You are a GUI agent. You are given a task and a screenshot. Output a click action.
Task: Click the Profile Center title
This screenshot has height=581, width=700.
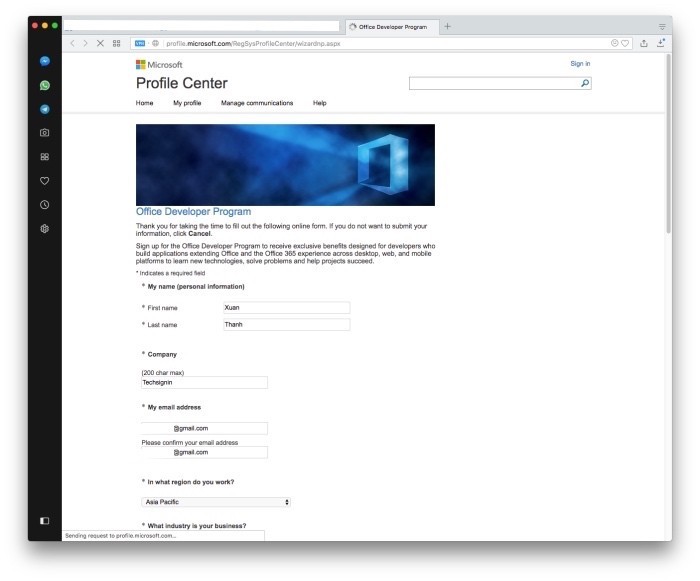(x=182, y=83)
